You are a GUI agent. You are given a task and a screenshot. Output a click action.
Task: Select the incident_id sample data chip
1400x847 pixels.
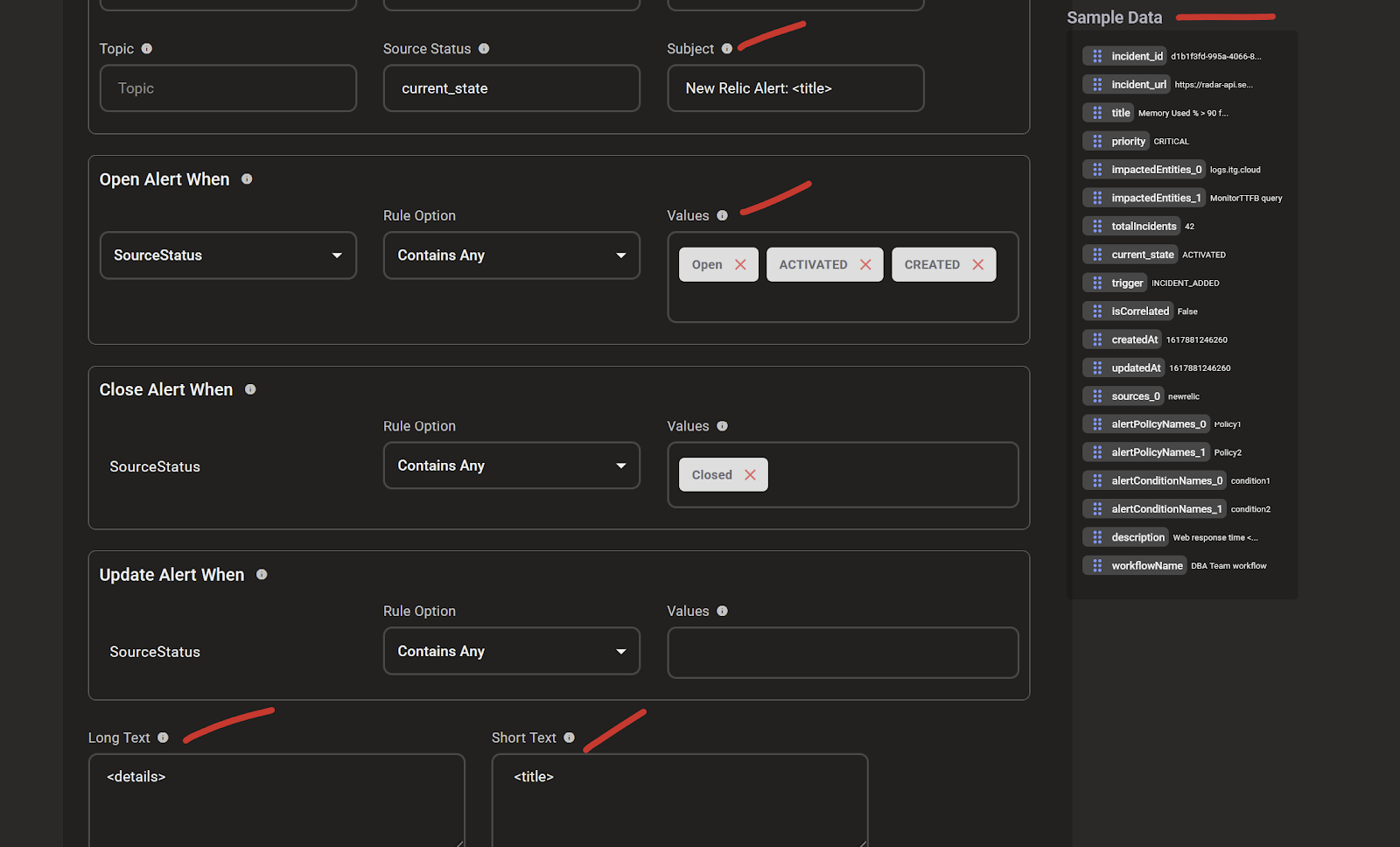tap(1137, 56)
